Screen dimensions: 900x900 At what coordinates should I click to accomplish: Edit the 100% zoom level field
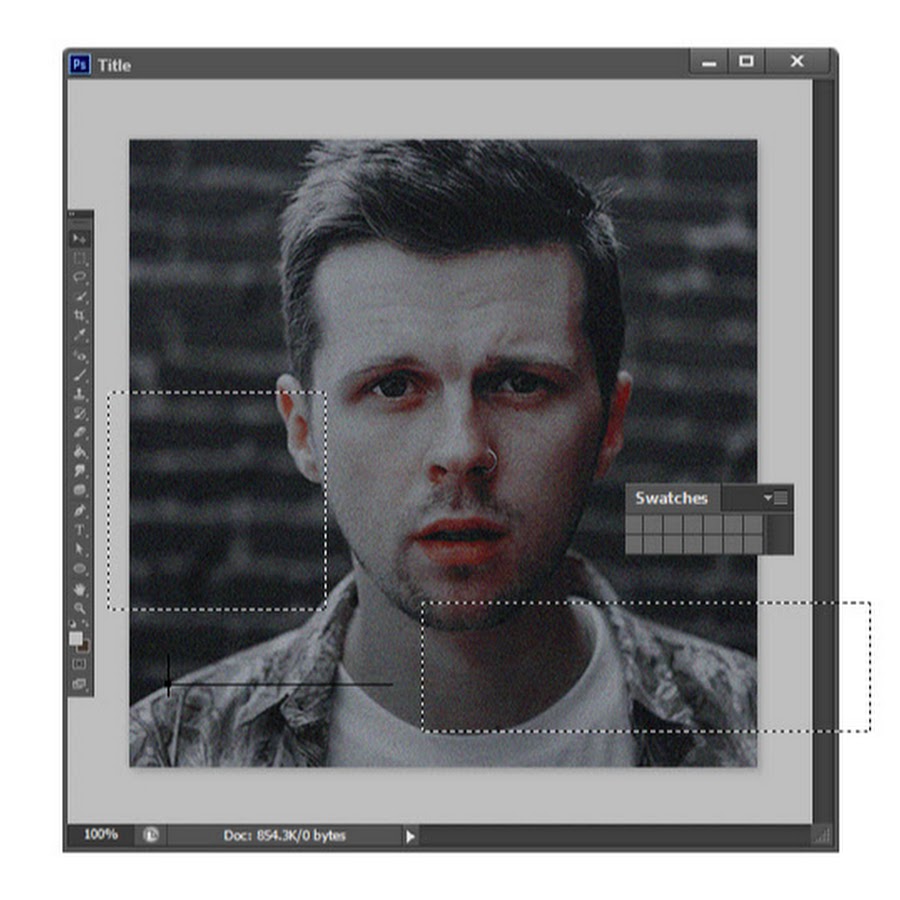coord(101,834)
